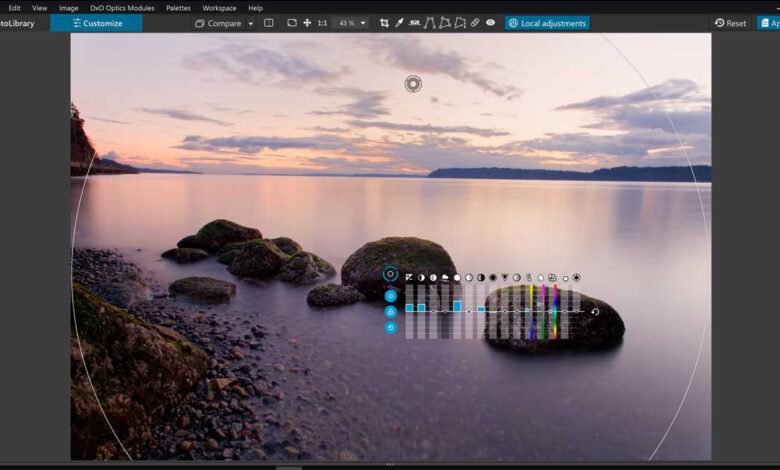
Task: Reset the local adjustment equalizer
Action: 595,312
